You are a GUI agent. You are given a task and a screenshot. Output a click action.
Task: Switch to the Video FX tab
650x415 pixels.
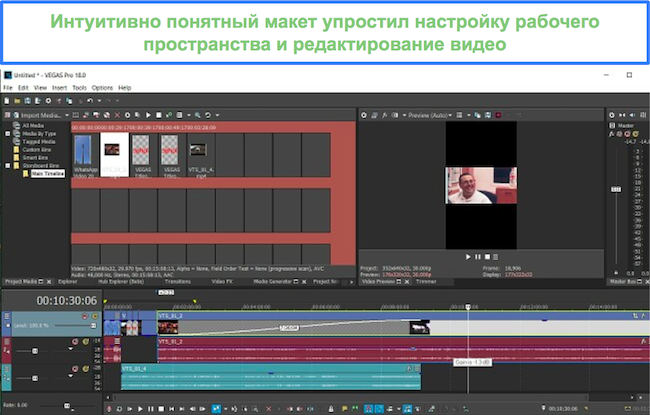[x=222, y=282]
